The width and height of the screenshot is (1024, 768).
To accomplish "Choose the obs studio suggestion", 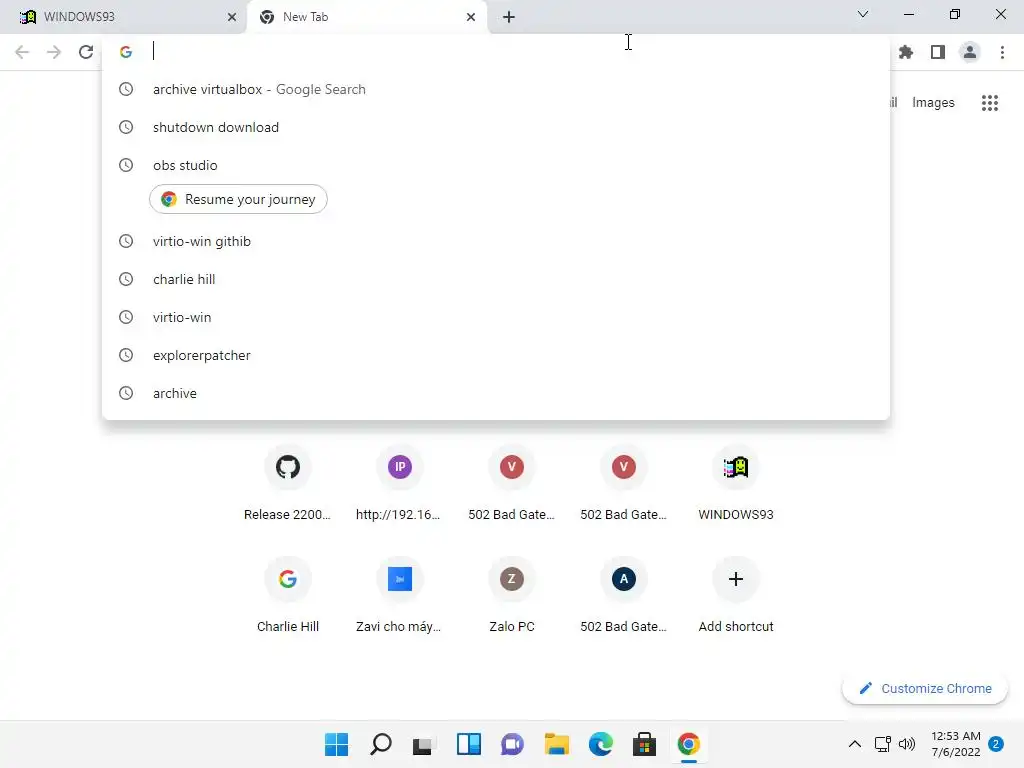I will pyautogui.click(x=496, y=165).
